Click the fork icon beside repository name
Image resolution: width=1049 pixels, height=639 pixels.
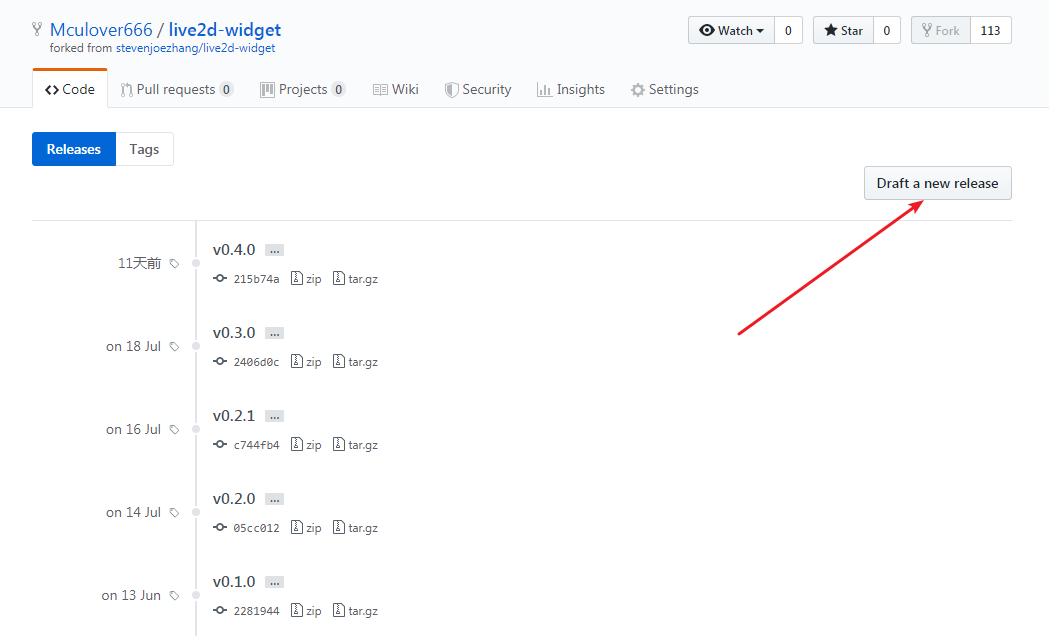(37, 29)
